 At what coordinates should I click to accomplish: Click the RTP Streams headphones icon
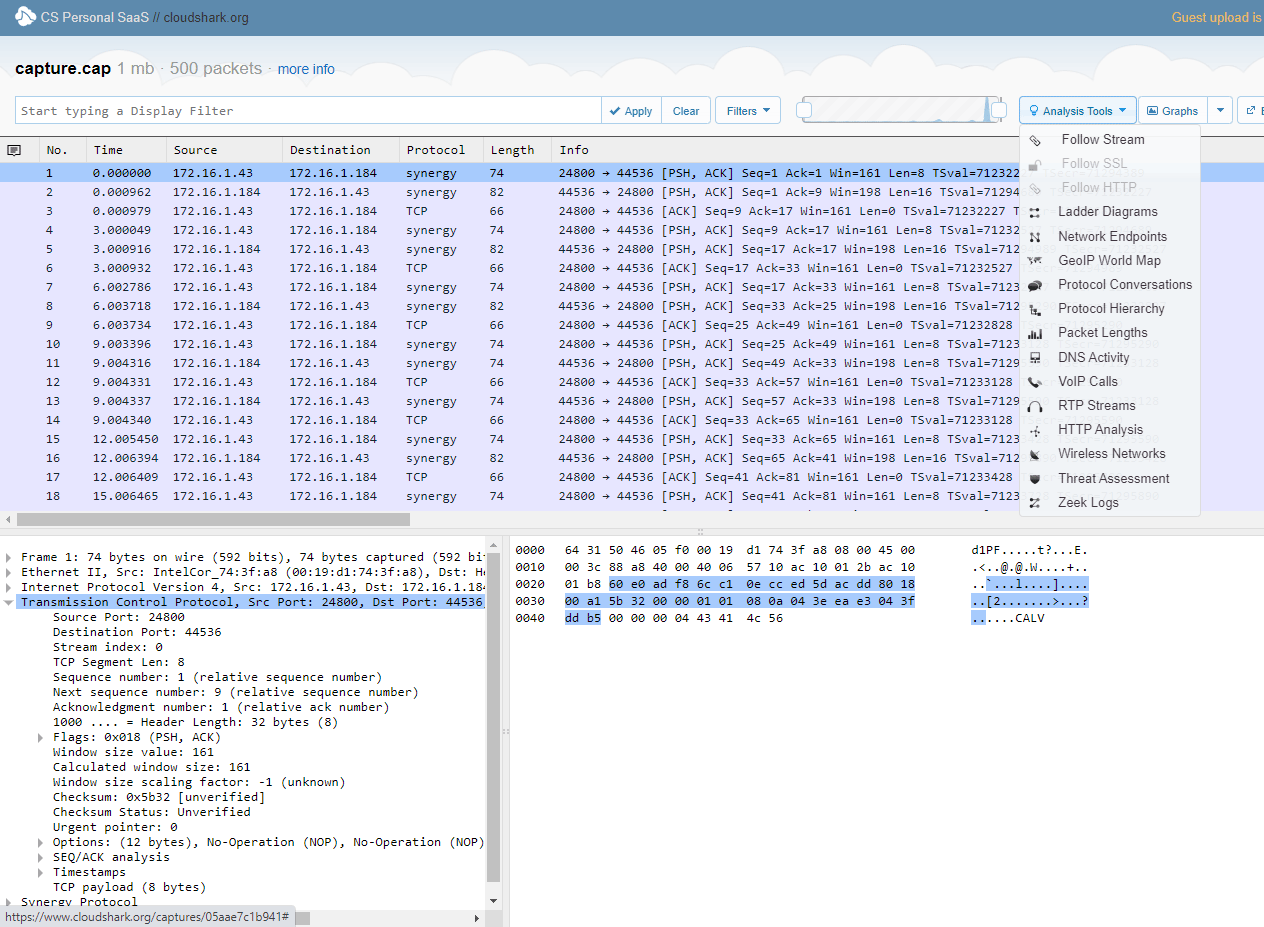(x=1036, y=406)
